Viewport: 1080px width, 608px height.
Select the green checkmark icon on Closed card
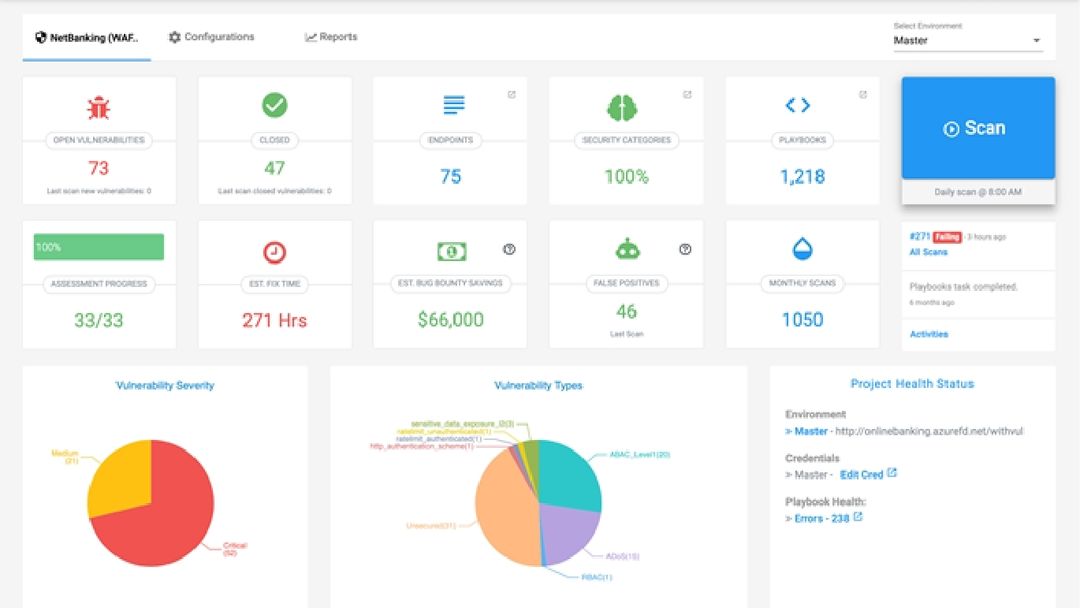tap(274, 105)
